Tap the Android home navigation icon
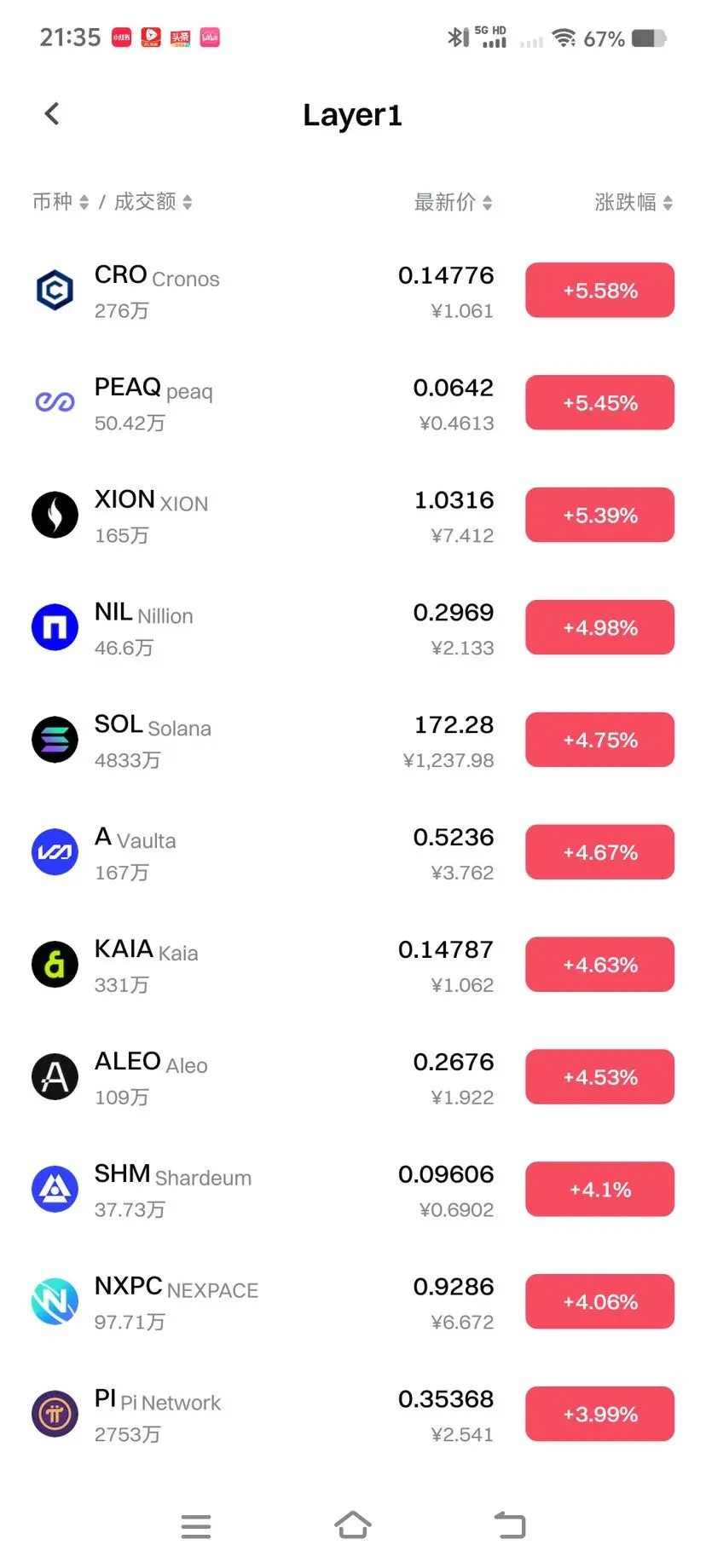 point(353,1525)
